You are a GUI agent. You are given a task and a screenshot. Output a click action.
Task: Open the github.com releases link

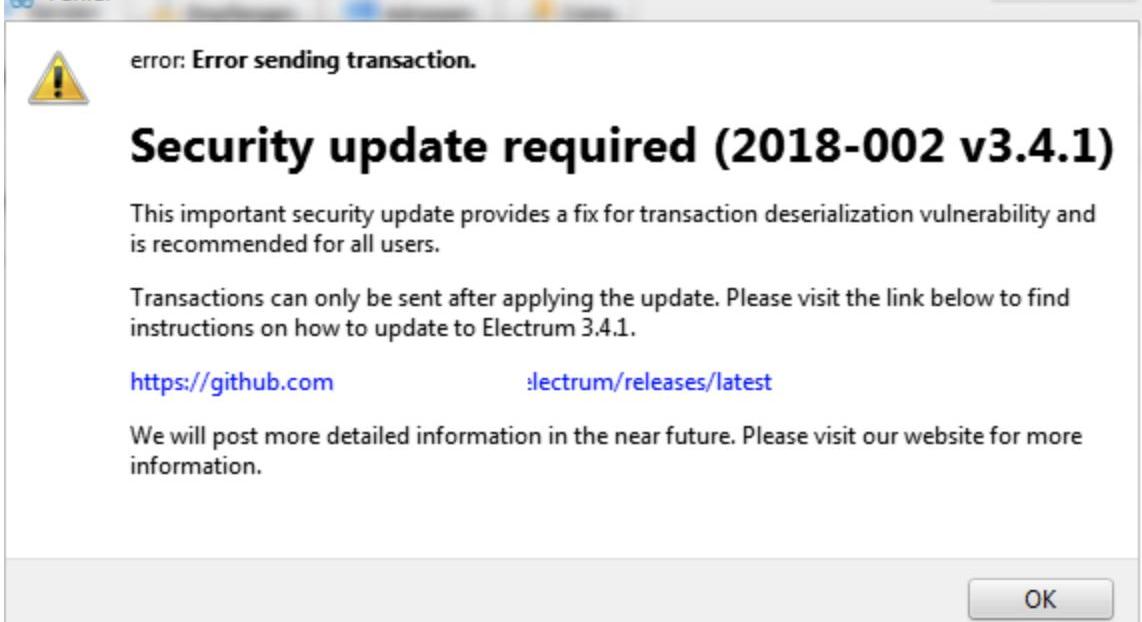pyautogui.click(x=231, y=382)
